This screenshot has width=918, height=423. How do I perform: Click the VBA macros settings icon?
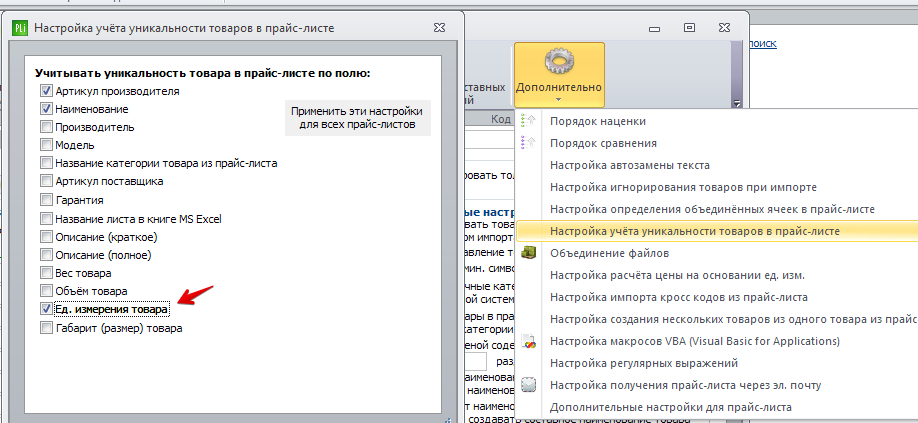(528, 341)
